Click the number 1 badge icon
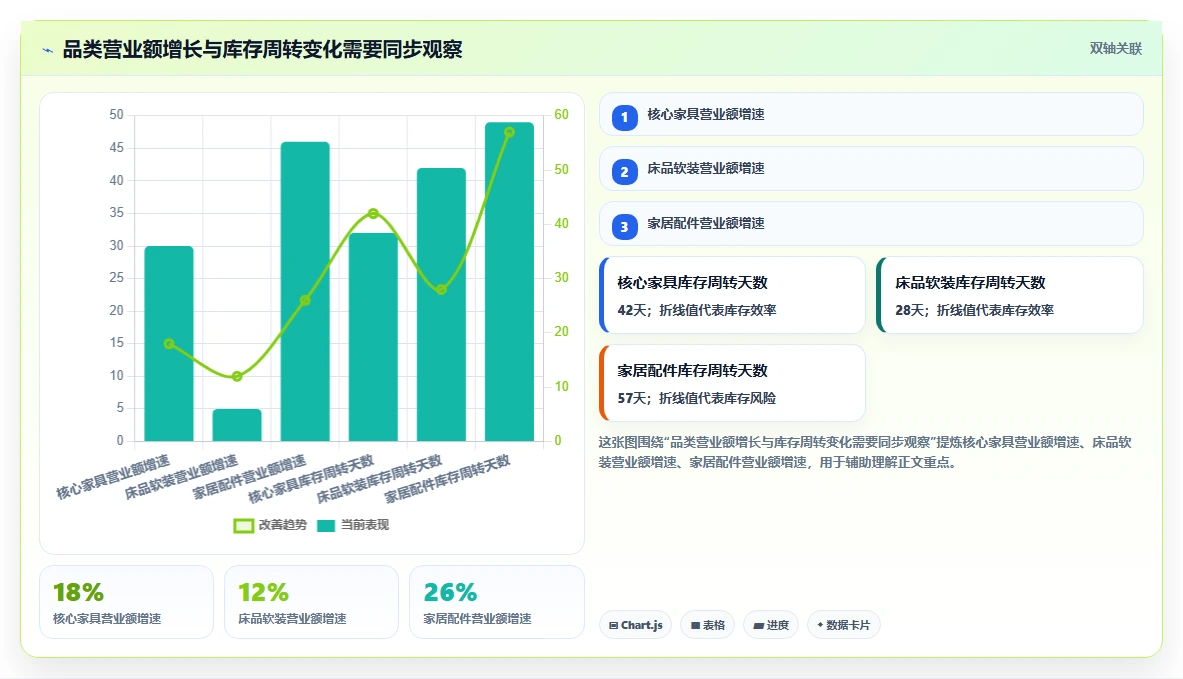1183x679 pixels. 624,117
